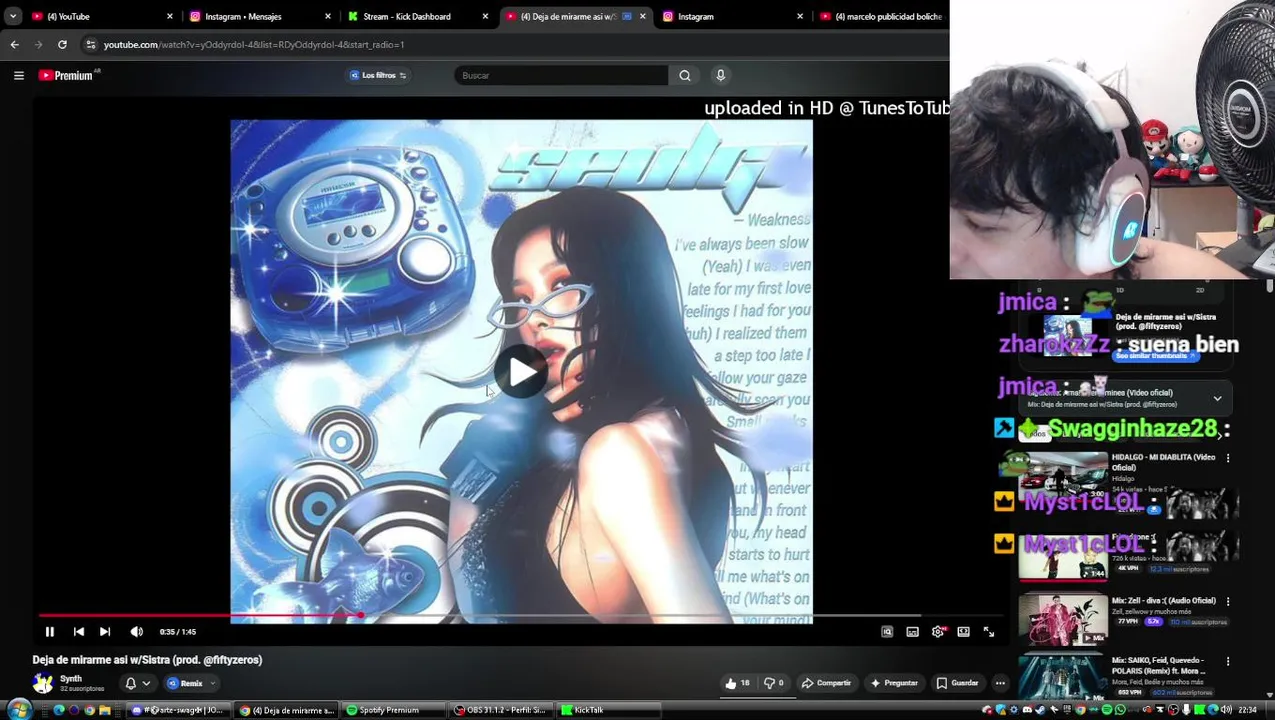Click the Los filtros chip
This screenshot has width=1275, height=720.
(x=377, y=75)
